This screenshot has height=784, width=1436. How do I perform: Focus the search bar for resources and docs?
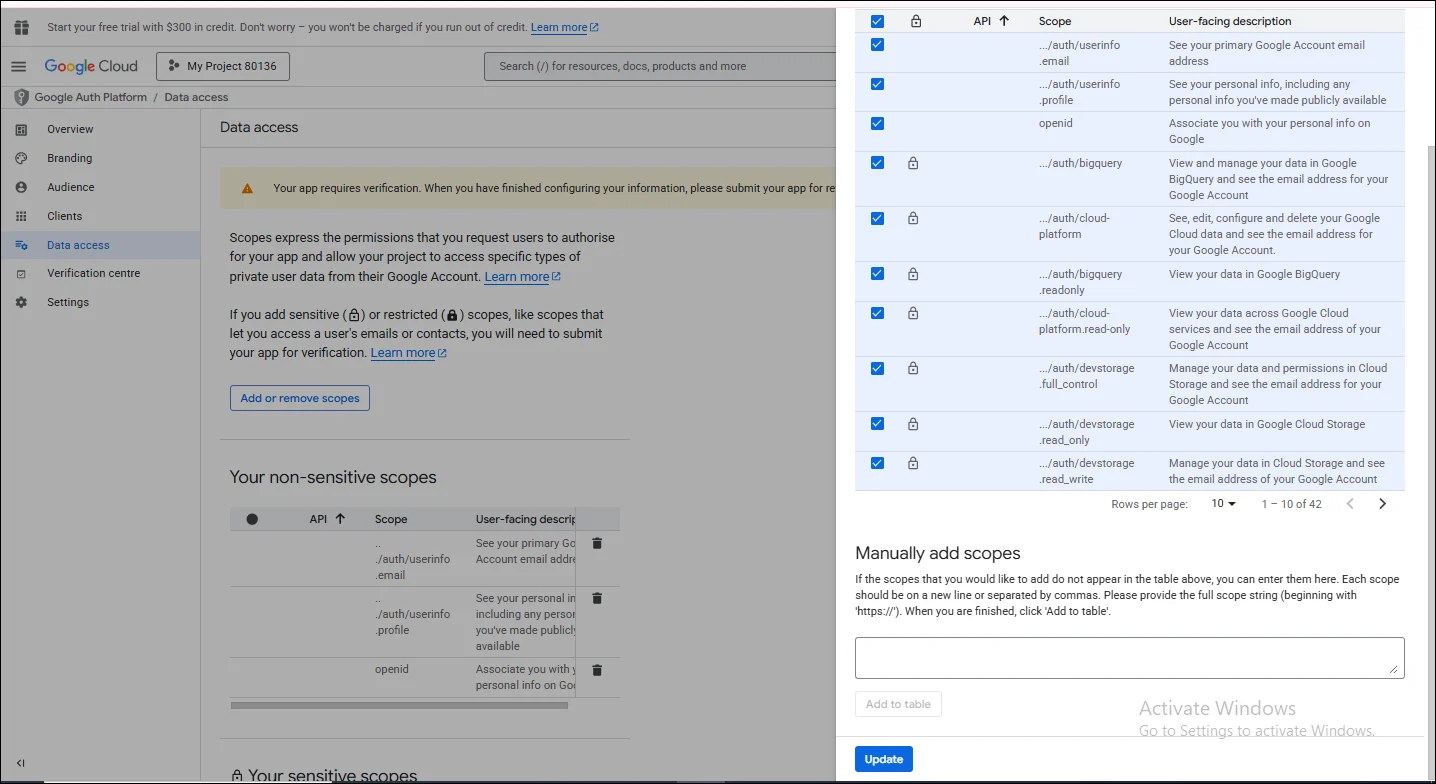point(660,66)
